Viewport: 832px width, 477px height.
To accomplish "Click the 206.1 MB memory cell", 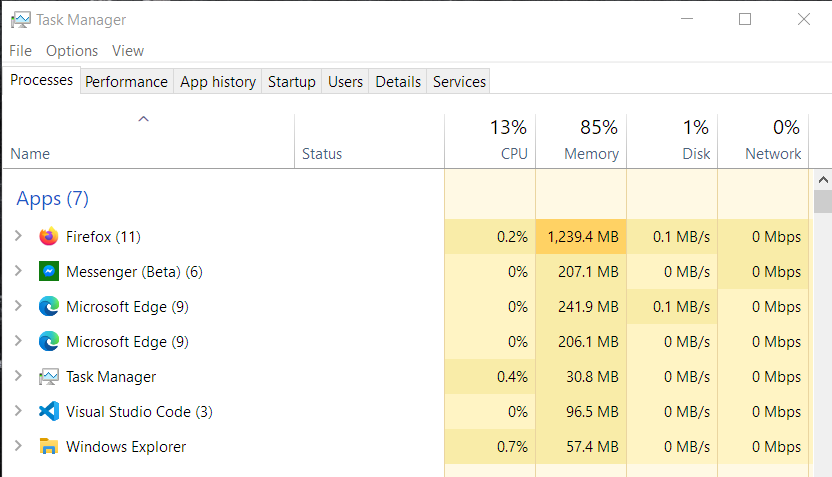I will pos(581,342).
